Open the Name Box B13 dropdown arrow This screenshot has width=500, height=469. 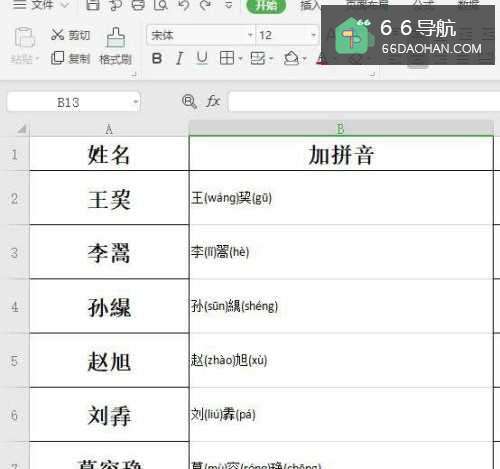pyautogui.click(x=135, y=102)
